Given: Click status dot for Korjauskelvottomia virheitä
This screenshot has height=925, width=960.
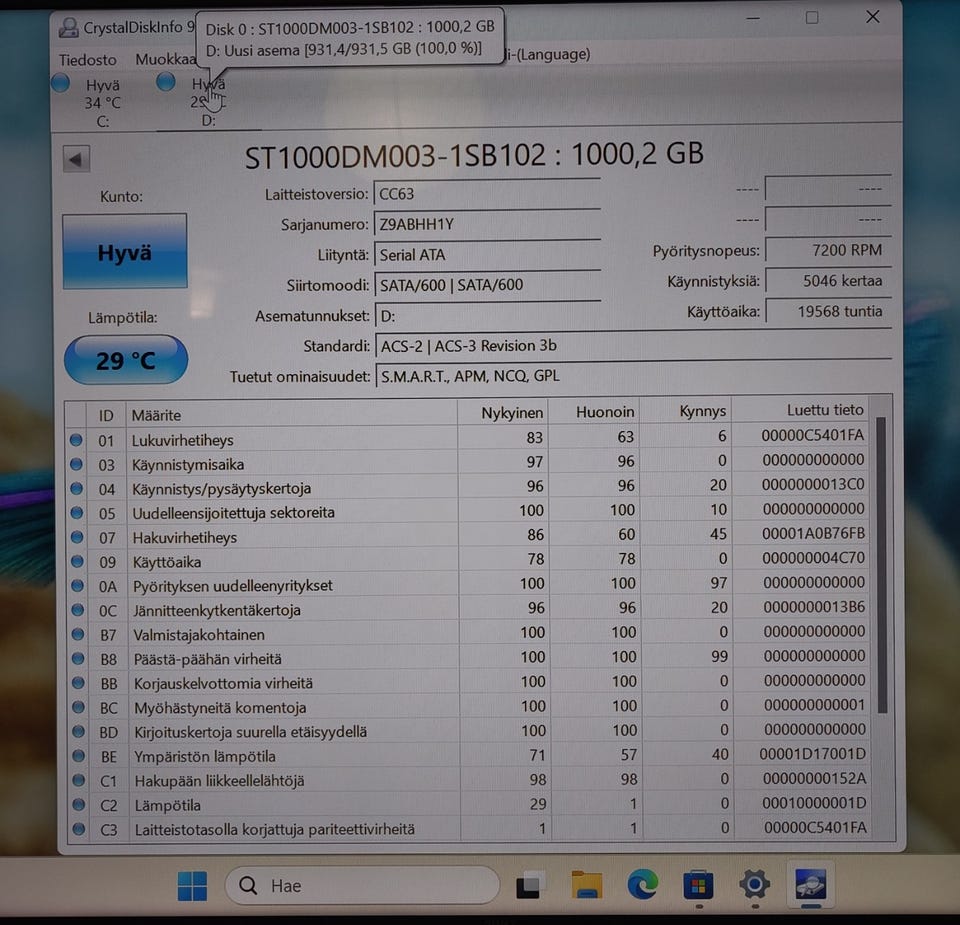Looking at the screenshot, I should [78, 683].
